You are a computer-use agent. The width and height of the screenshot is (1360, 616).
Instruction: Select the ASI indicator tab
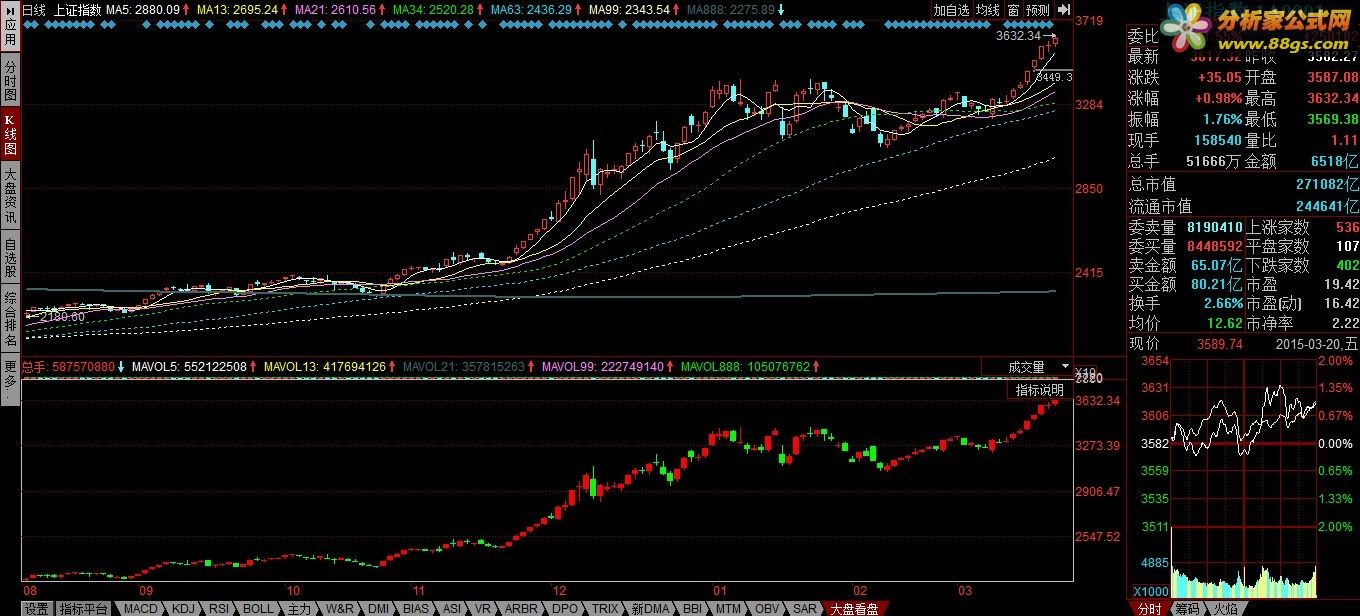click(x=453, y=608)
